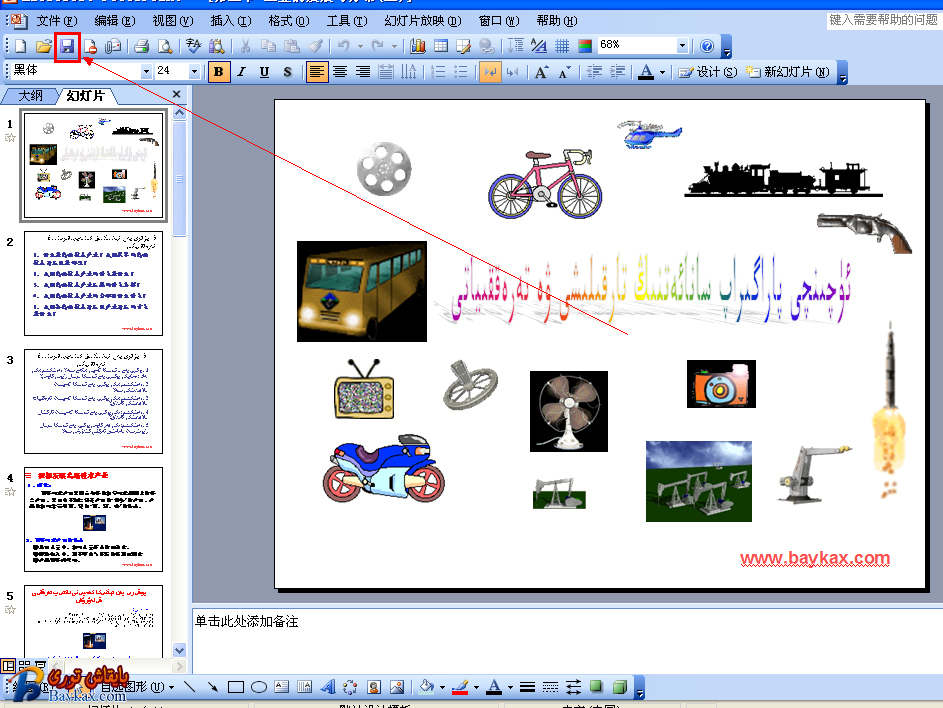The width and height of the screenshot is (943, 708).
Task: Expand the Undo history dropdown arrow
Action: coord(360,46)
